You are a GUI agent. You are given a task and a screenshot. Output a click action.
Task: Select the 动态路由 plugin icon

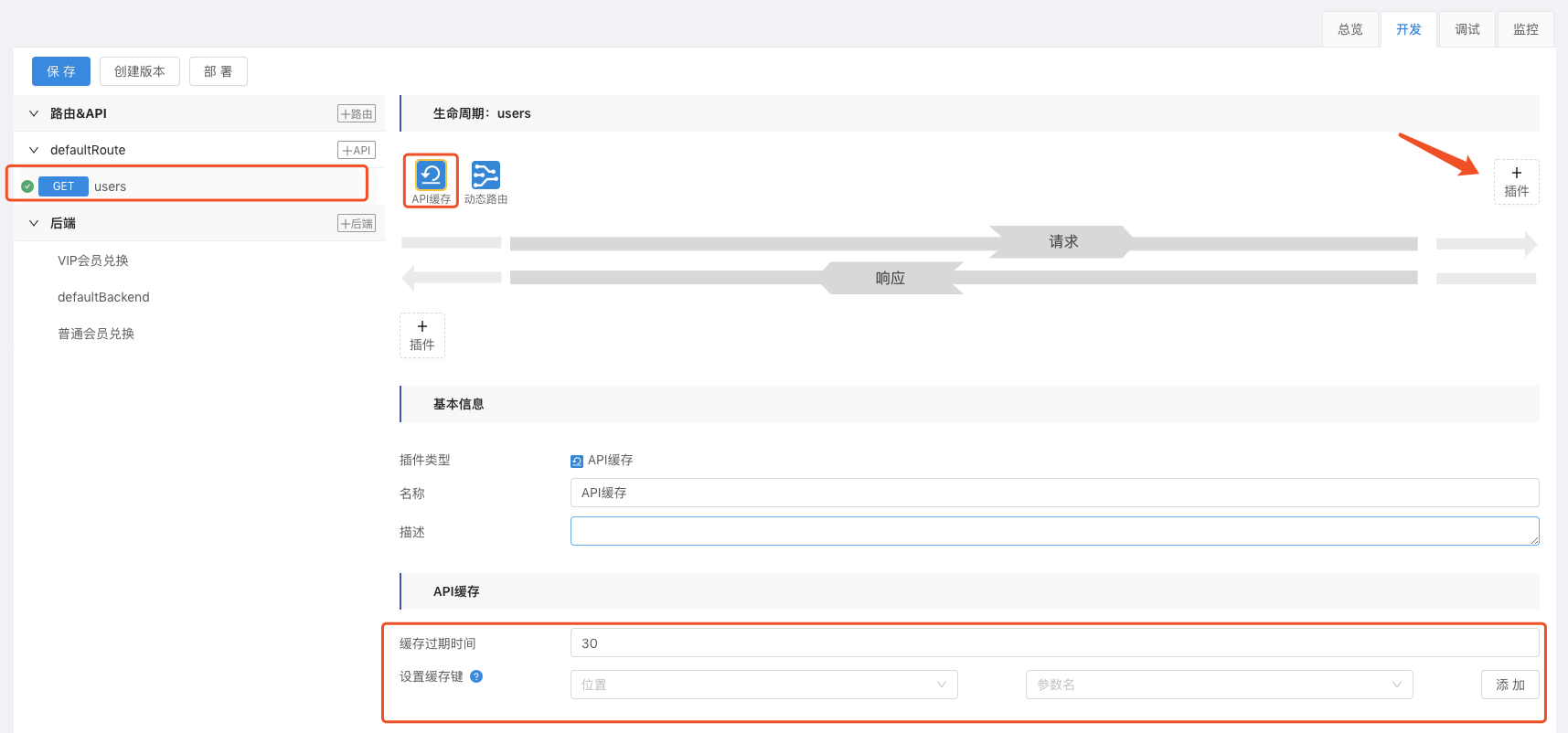click(485, 175)
